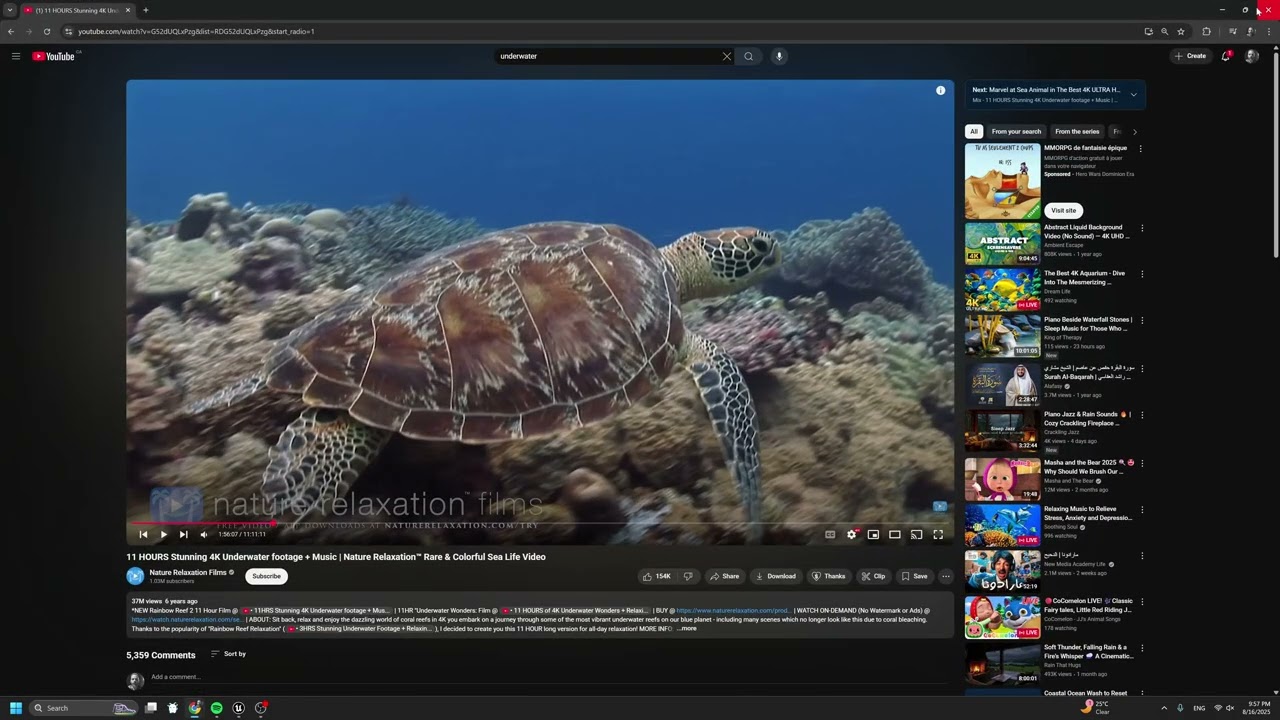The height and width of the screenshot is (720, 1280).
Task: Focus the Add a comment field
Action: tap(550, 677)
